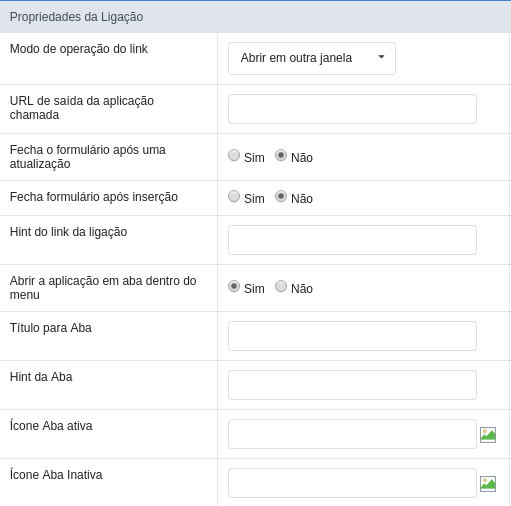This screenshot has height=506, width=511.
Task: Click the Hint da Aba label text
Action: tap(41, 377)
